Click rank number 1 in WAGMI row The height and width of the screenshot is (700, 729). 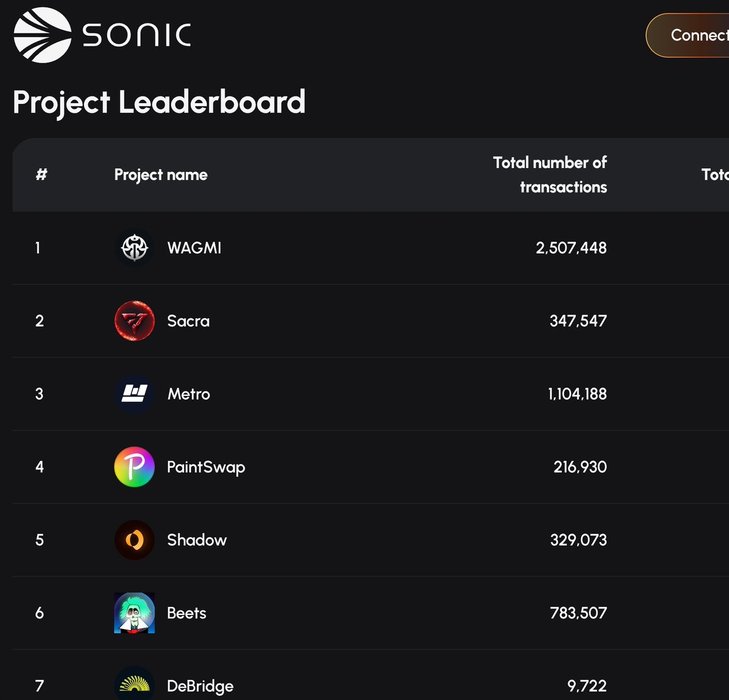point(38,248)
